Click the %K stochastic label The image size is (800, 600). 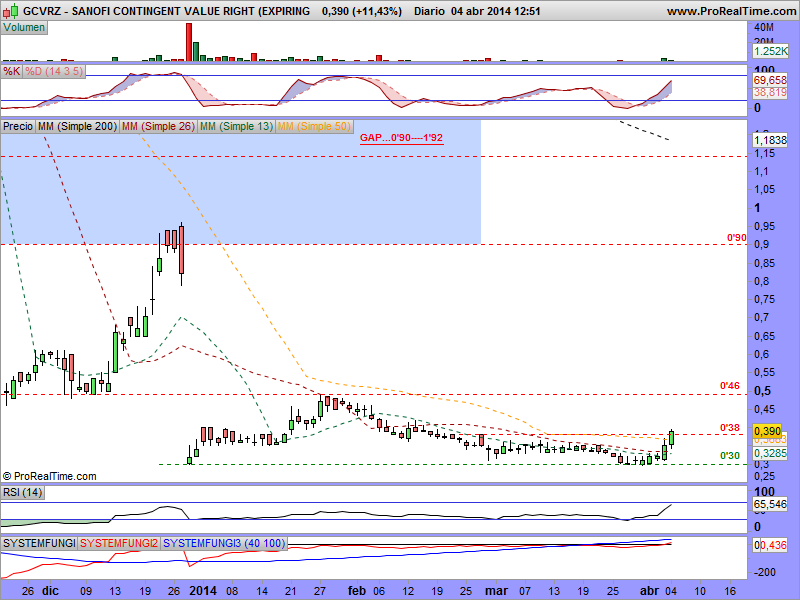click(11, 71)
